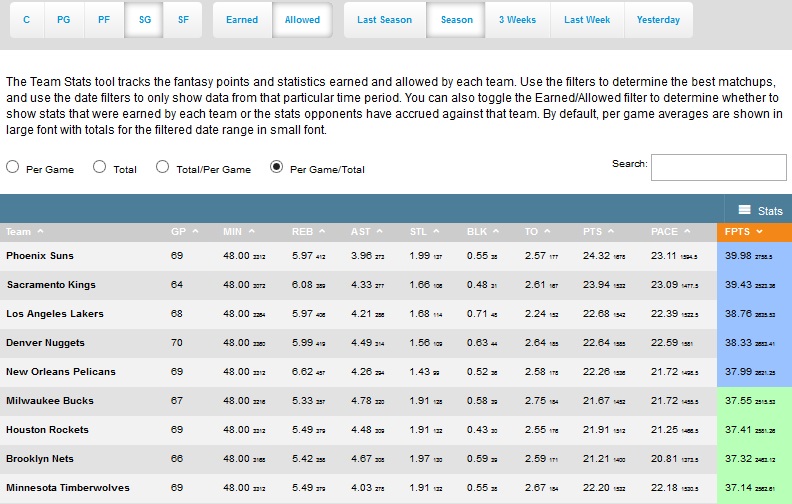
Task: Click Phoenix Suns PTS value 24.32
Action: pos(596,256)
